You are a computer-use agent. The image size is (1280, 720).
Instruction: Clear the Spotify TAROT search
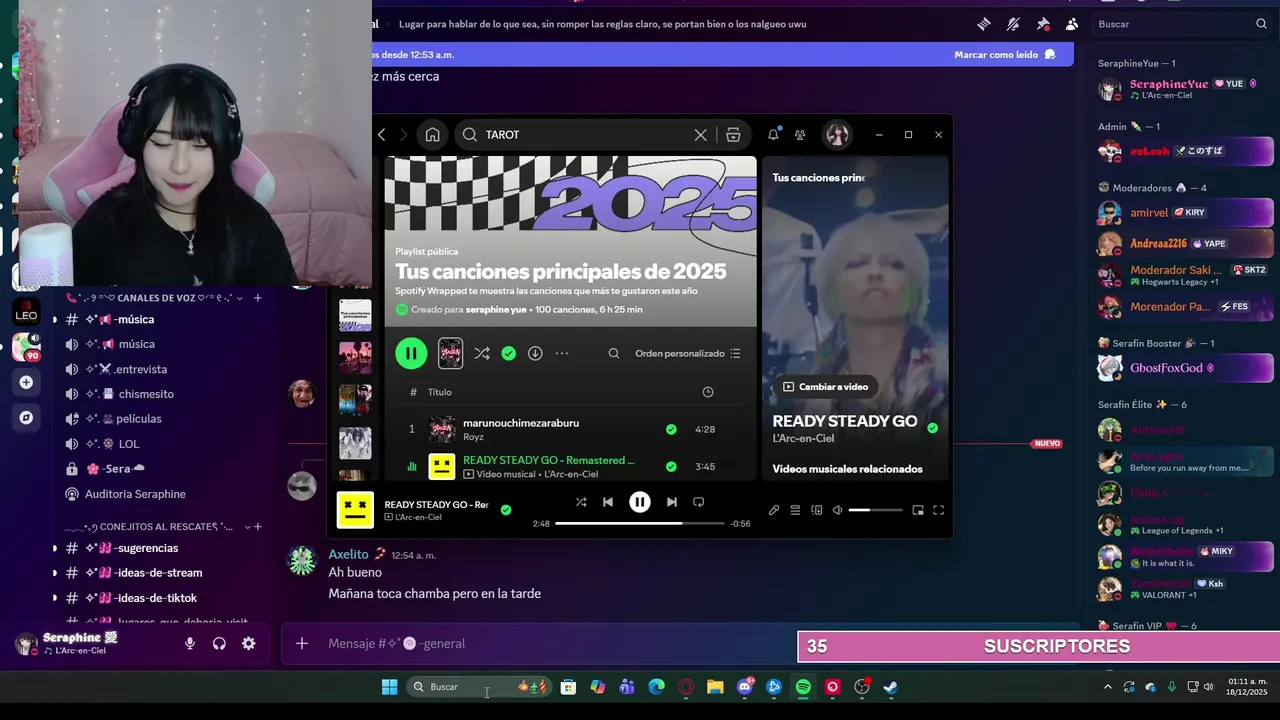pos(700,134)
